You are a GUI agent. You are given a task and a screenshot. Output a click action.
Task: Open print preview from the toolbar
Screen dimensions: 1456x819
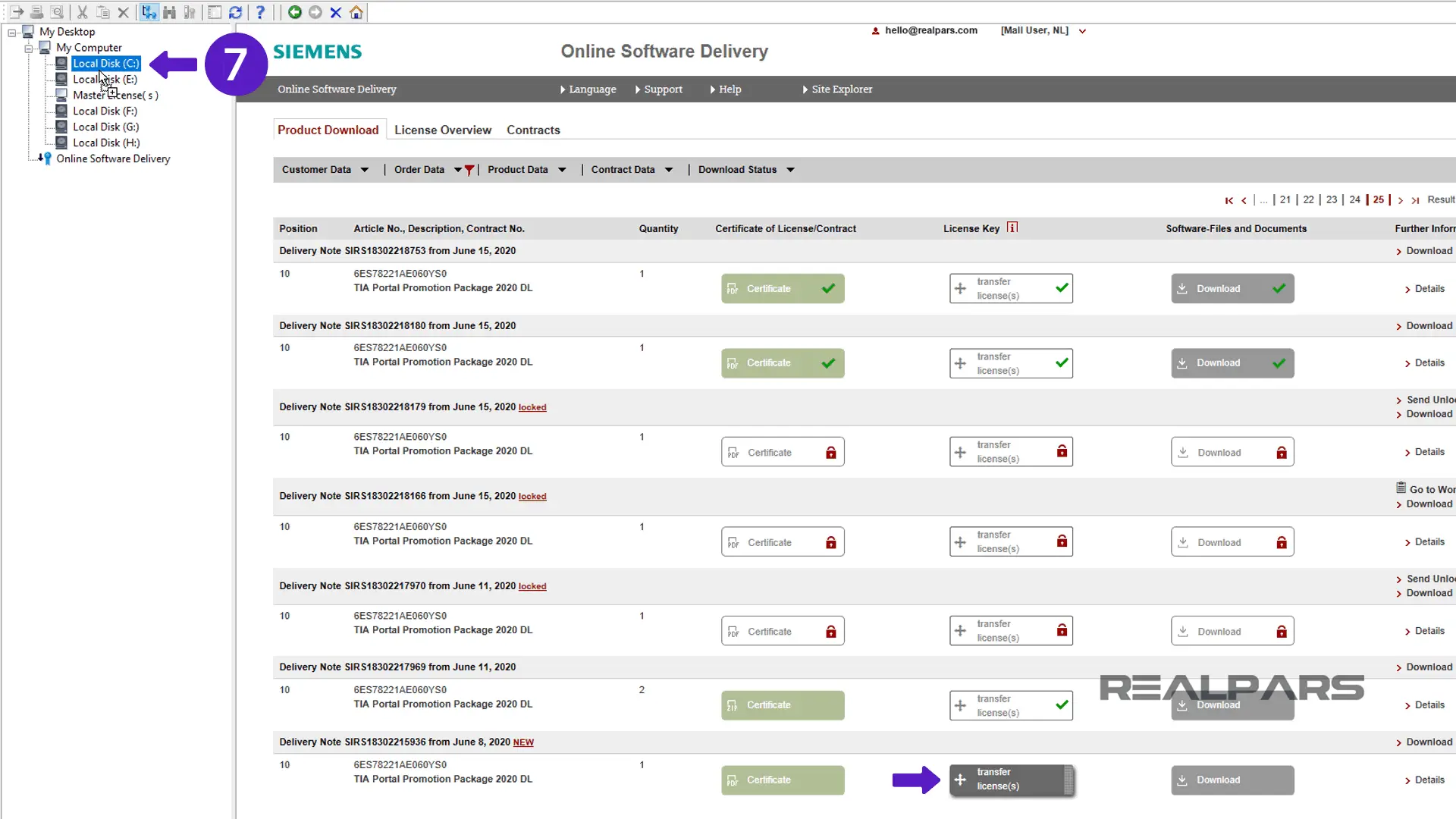pos(57,12)
